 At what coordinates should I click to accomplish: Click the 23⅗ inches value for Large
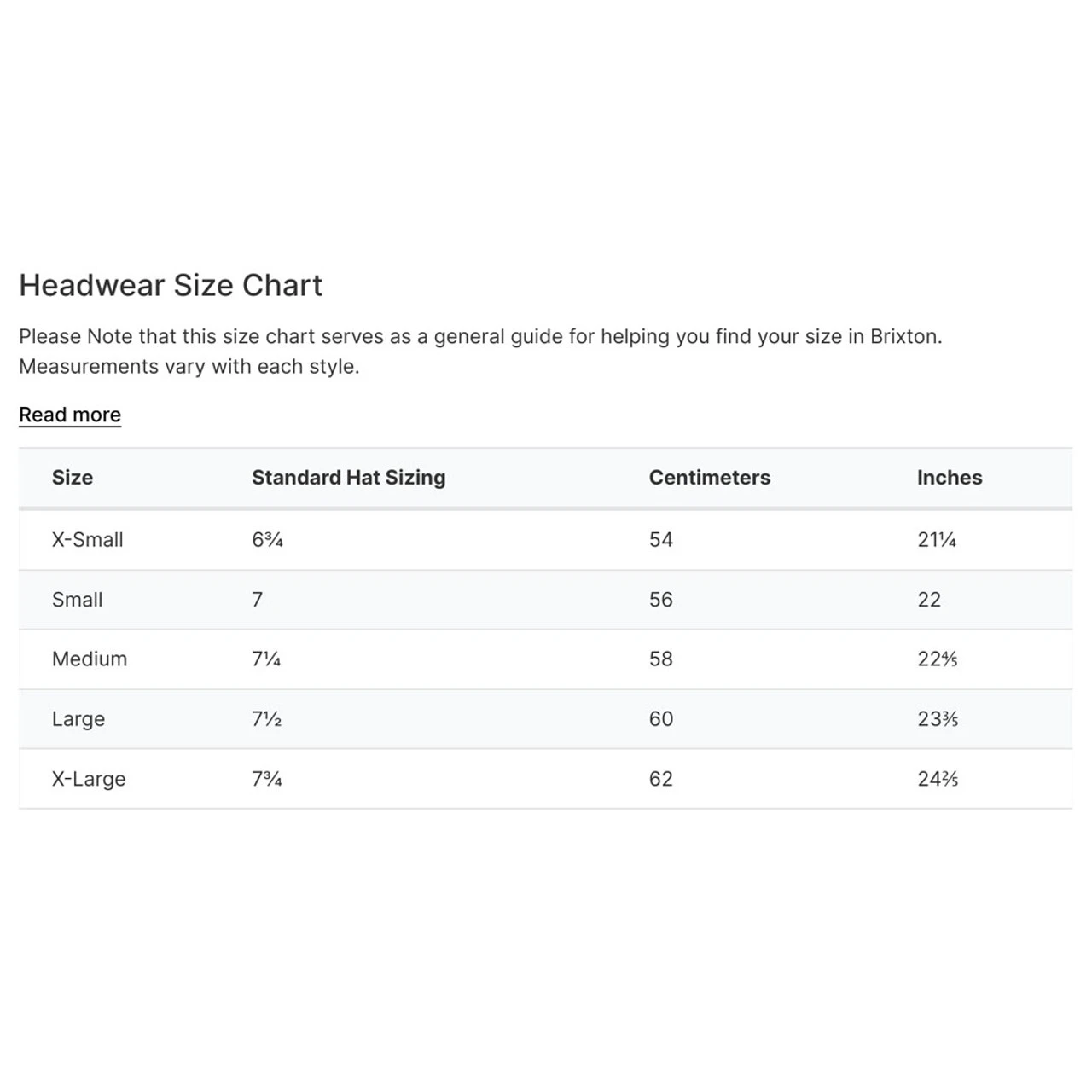(x=937, y=719)
